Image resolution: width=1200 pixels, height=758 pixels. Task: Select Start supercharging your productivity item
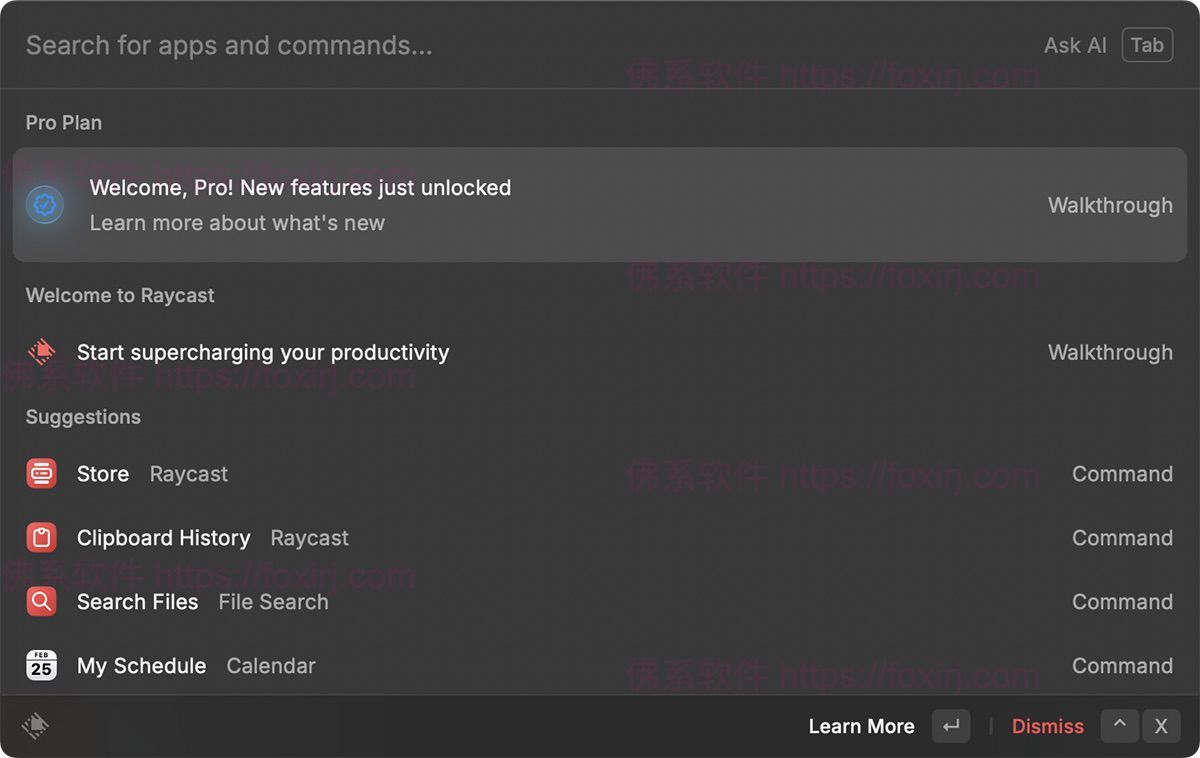[x=600, y=352]
